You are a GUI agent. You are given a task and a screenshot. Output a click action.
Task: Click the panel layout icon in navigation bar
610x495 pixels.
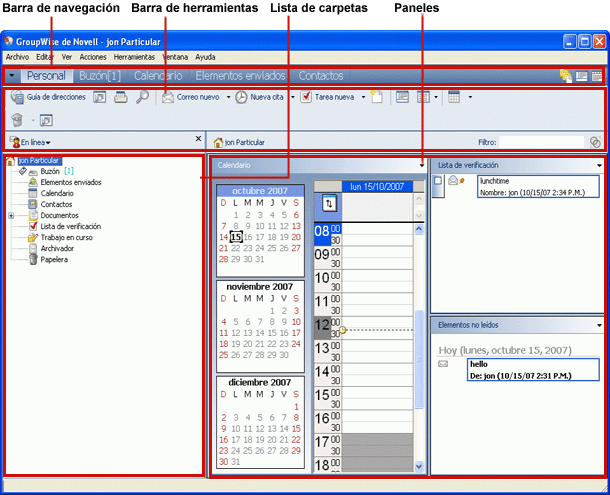(x=582, y=76)
